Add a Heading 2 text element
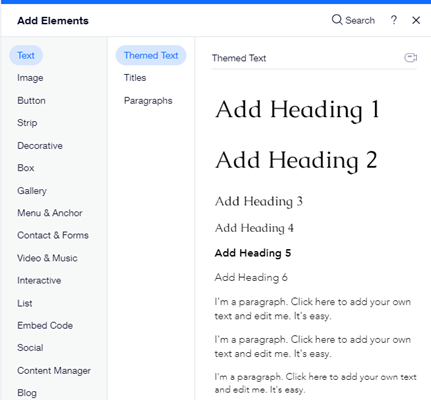 (x=296, y=160)
